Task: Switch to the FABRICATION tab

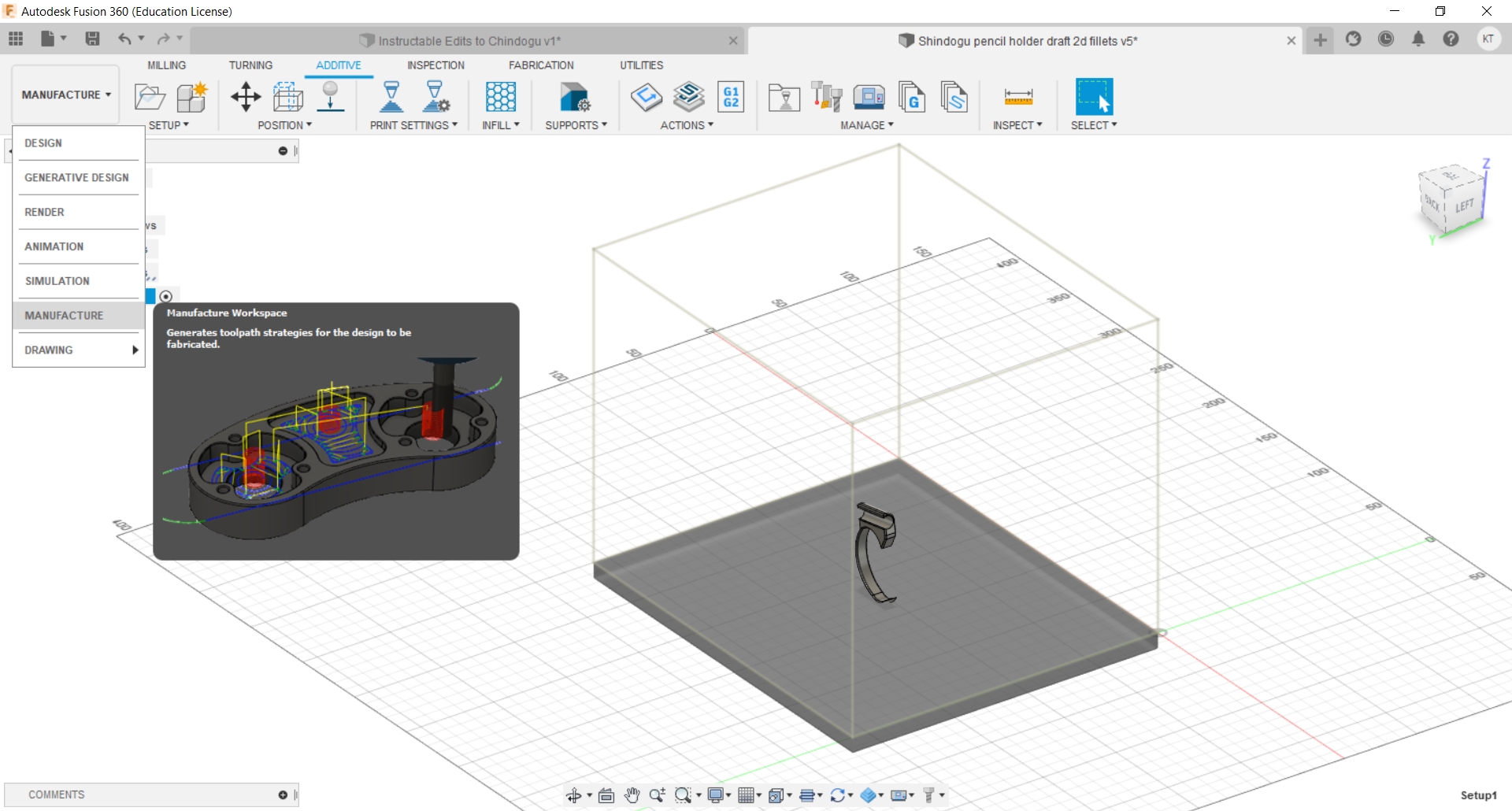Action: tap(541, 65)
